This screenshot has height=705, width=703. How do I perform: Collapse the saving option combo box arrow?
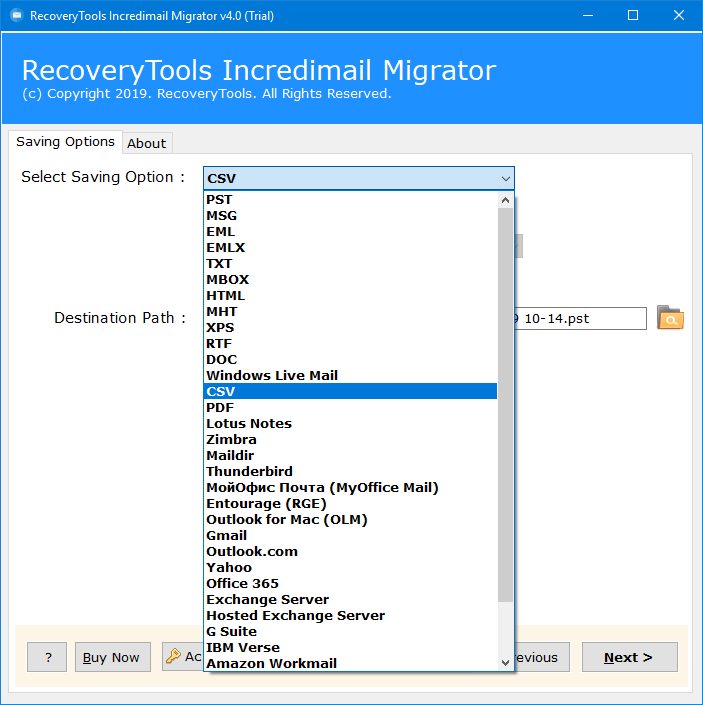tap(505, 178)
